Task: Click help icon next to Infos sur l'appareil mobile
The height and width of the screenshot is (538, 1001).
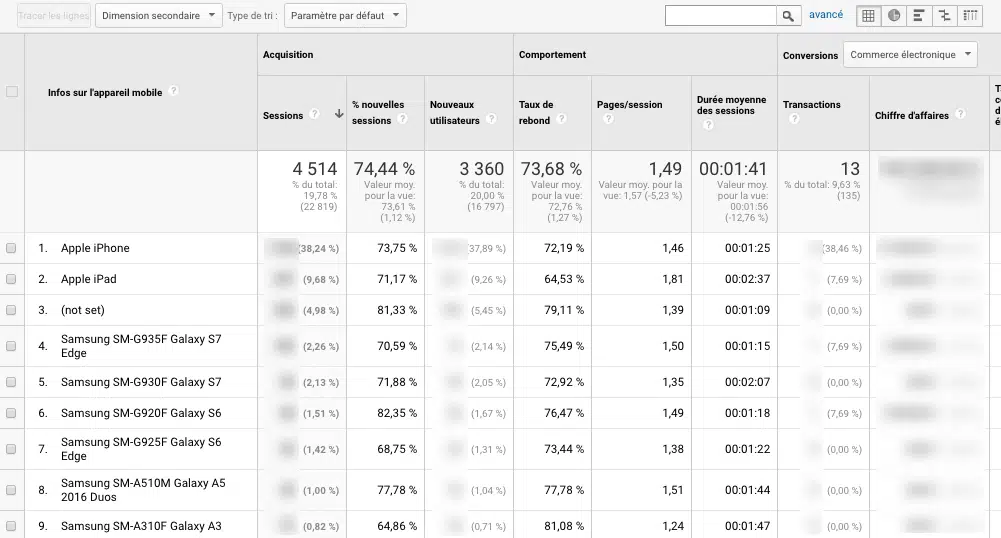Action: 173,91
